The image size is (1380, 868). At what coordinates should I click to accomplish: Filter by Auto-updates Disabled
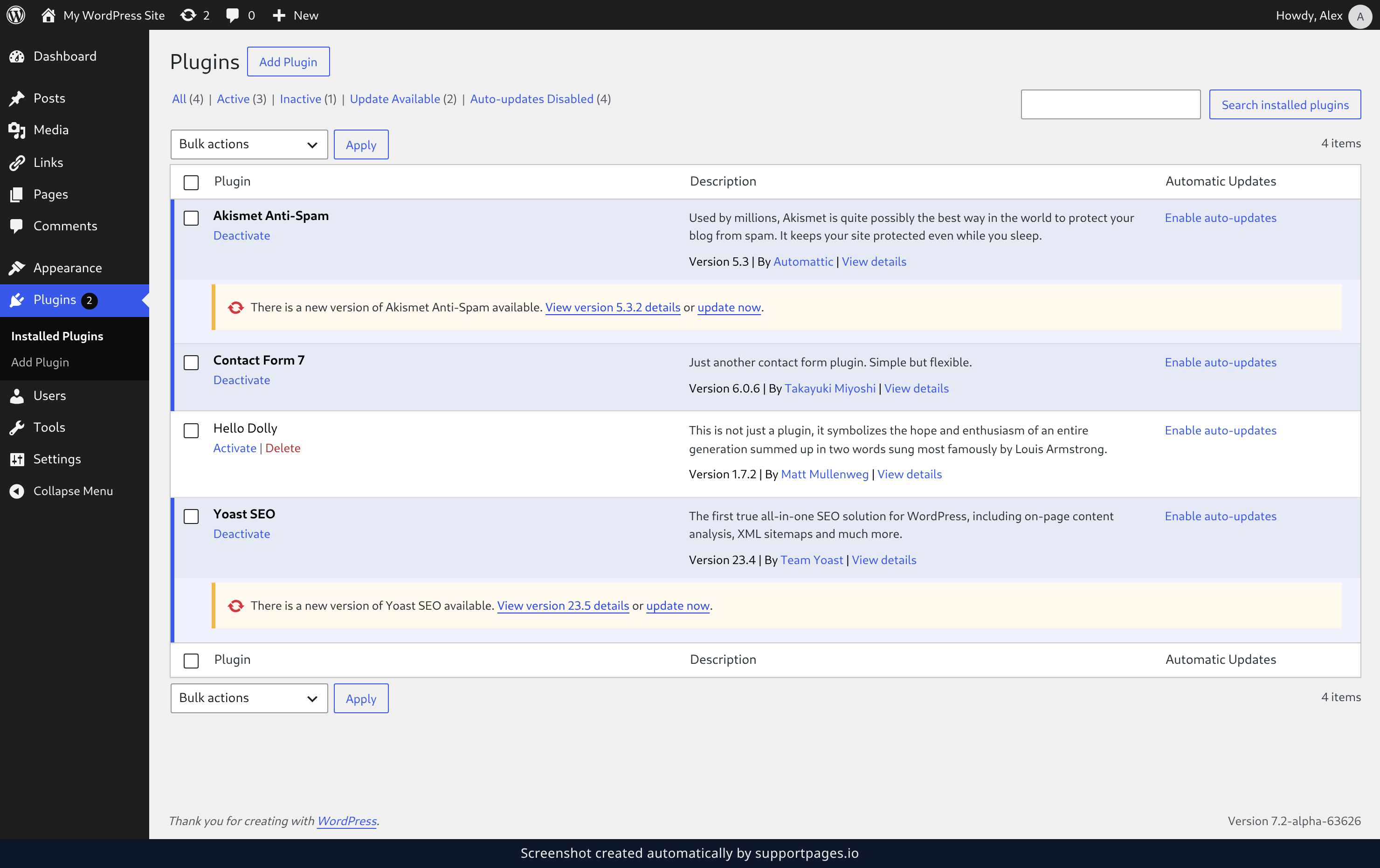click(x=531, y=98)
